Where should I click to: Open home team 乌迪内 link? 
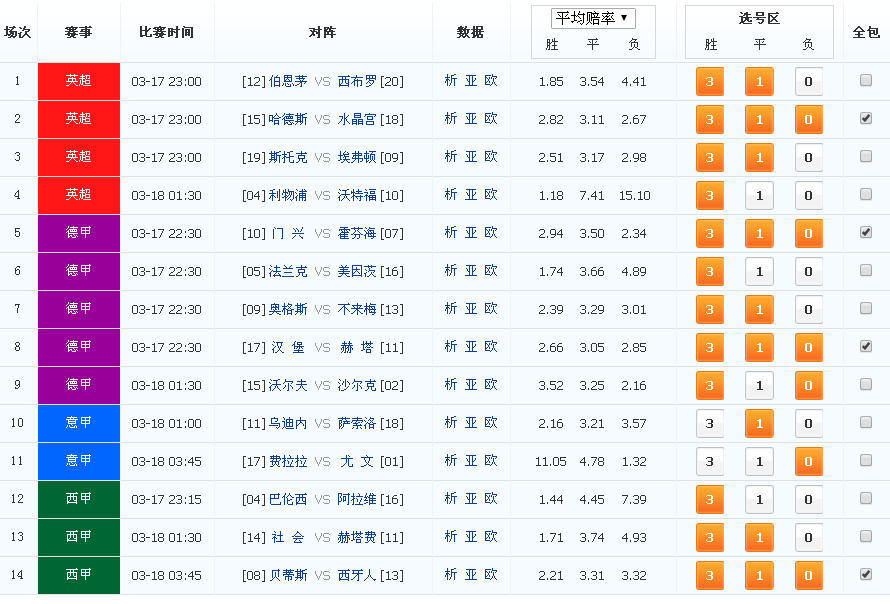pyautogui.click(x=288, y=423)
